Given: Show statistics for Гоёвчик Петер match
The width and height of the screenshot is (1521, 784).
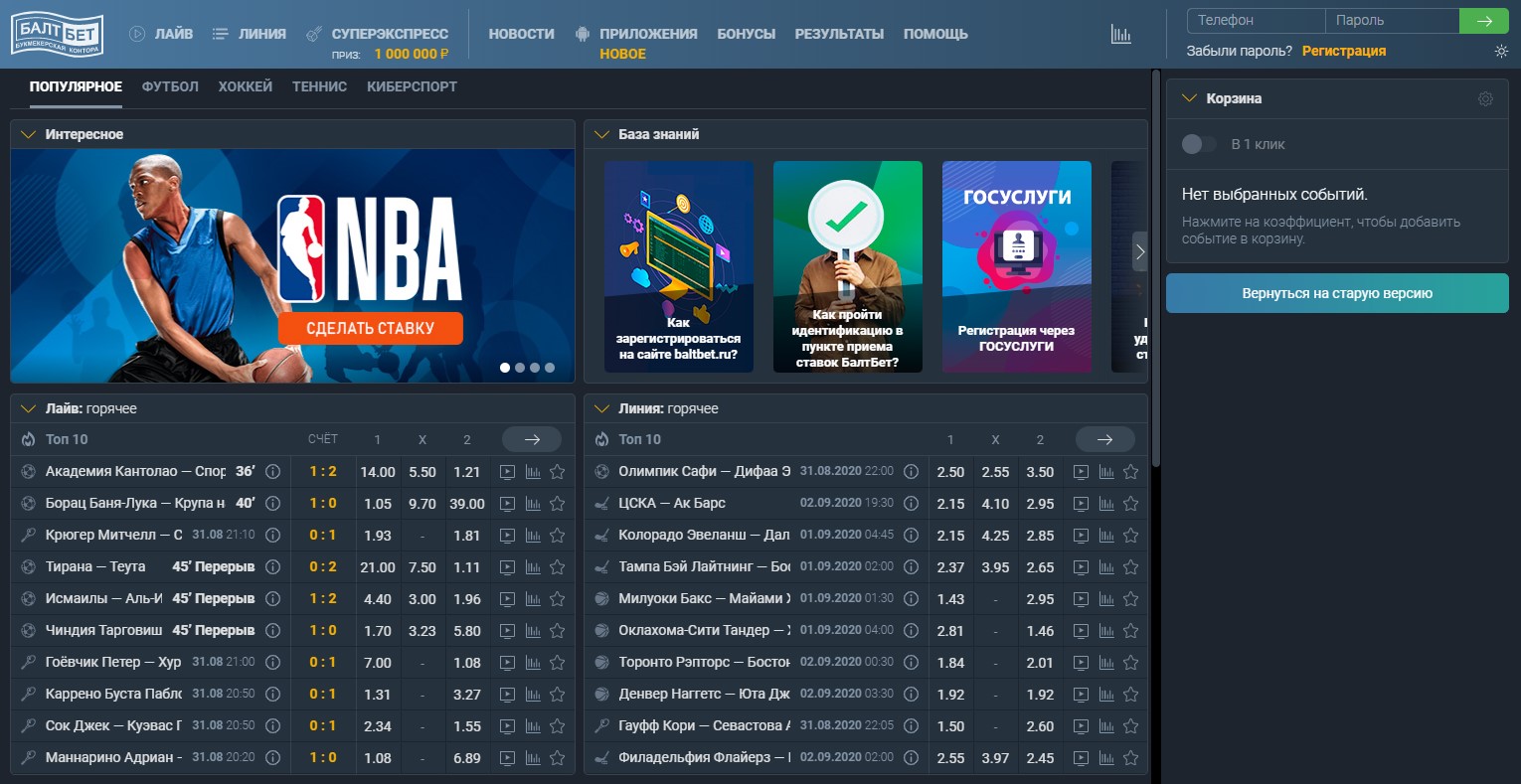Looking at the screenshot, I should pyautogui.click(x=533, y=663).
